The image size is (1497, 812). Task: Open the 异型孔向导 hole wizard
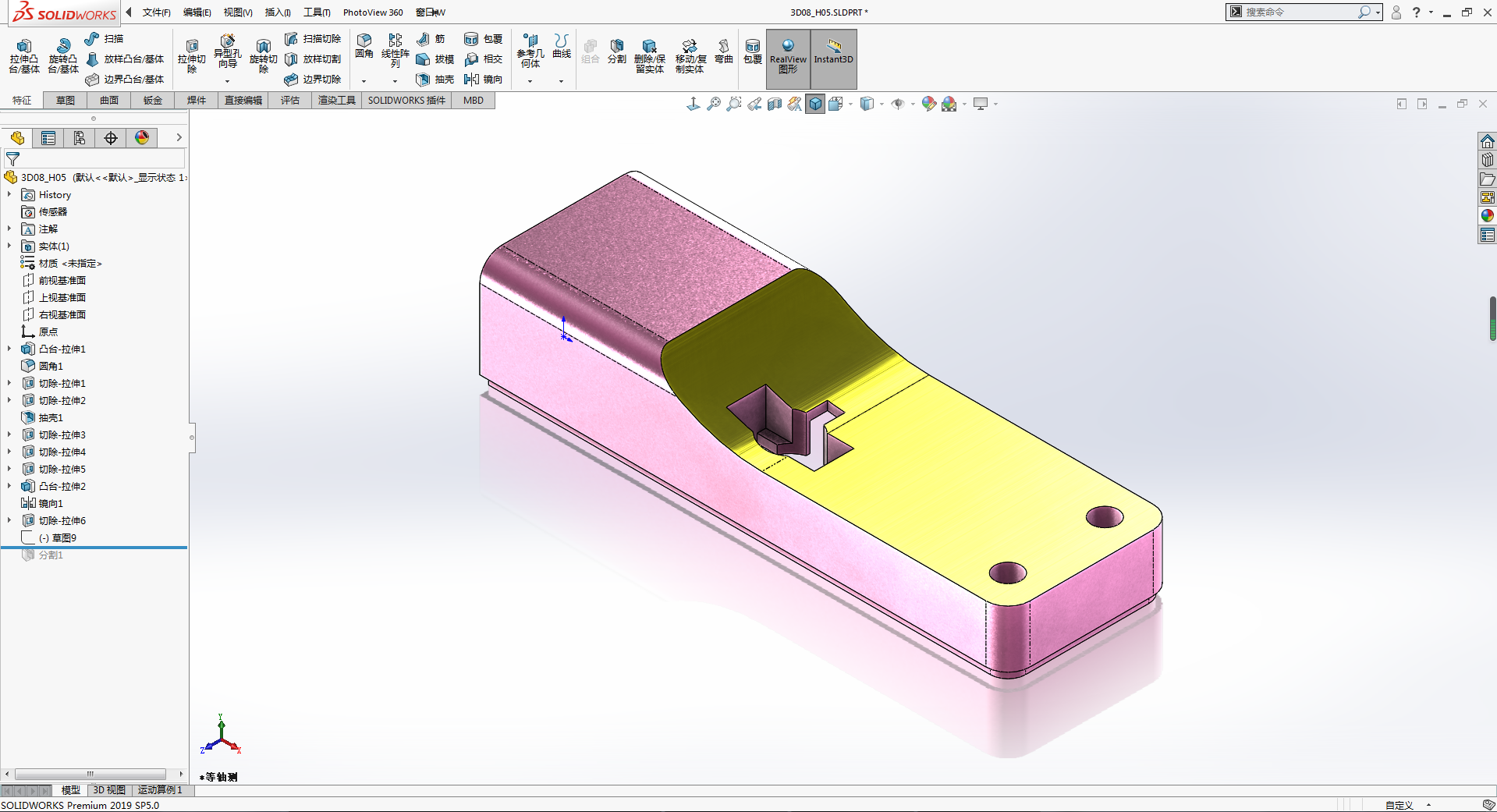227,54
